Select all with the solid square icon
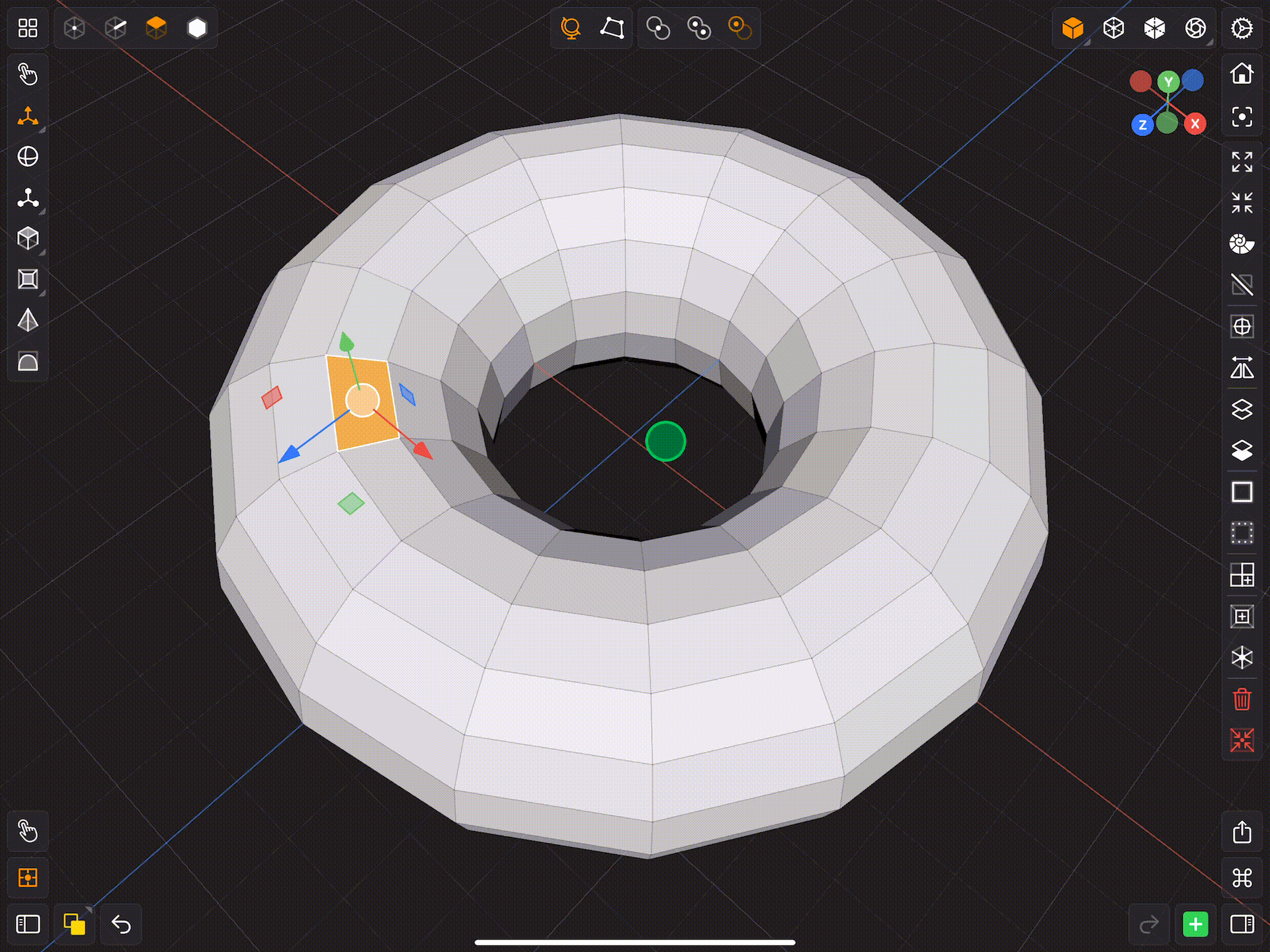 coord(1242,492)
